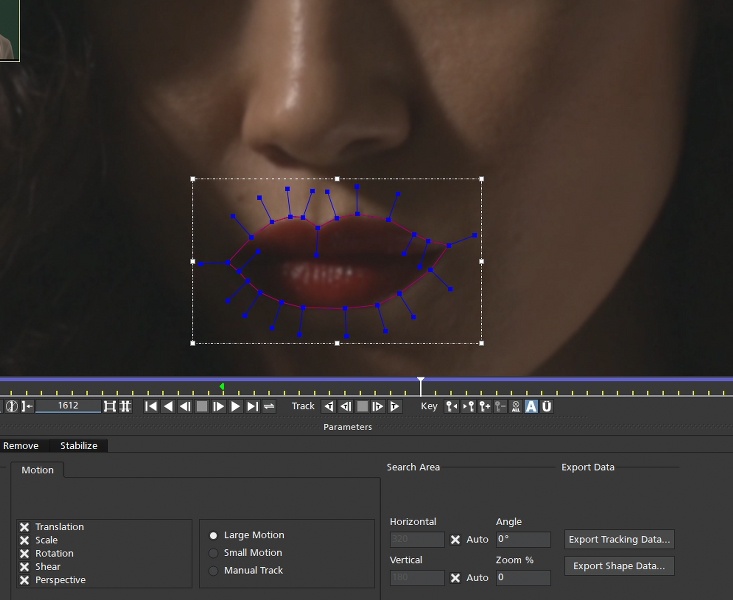733x600 pixels.
Task: Jump to the previous keyframe
Action: coord(451,406)
